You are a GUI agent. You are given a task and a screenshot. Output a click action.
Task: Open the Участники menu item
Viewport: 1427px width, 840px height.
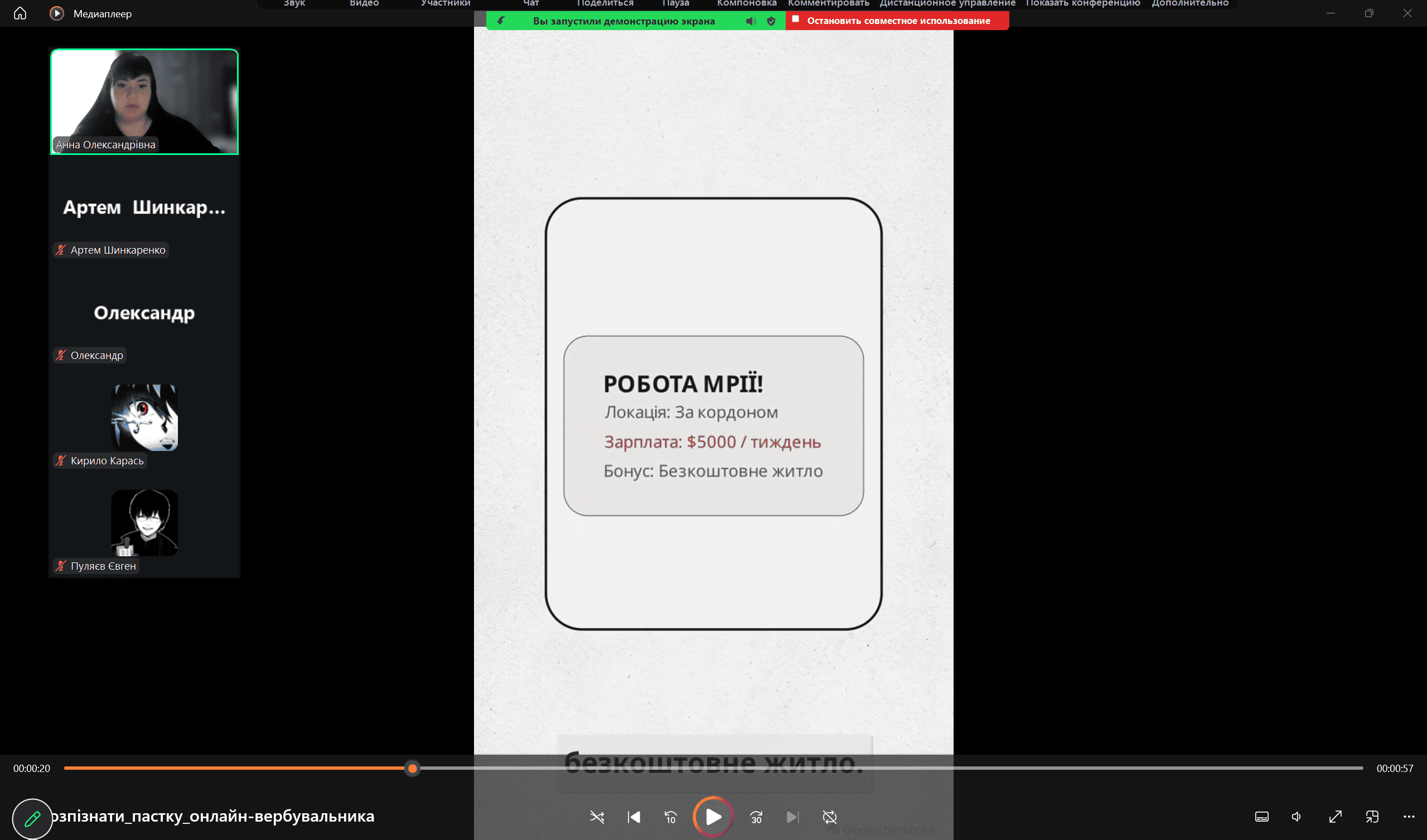[446, 3]
